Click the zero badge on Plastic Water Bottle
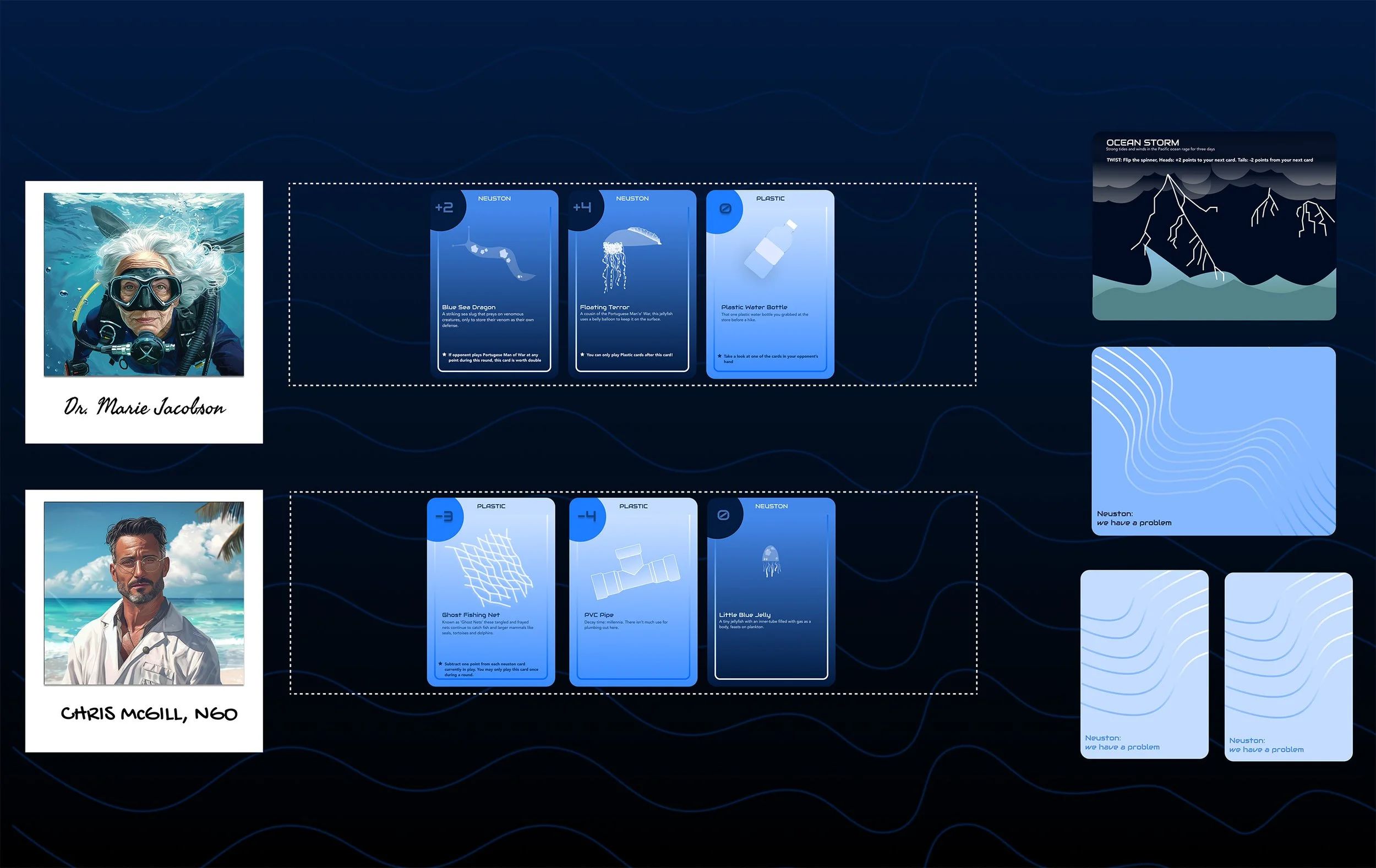Image resolution: width=1376 pixels, height=868 pixels. [724, 209]
